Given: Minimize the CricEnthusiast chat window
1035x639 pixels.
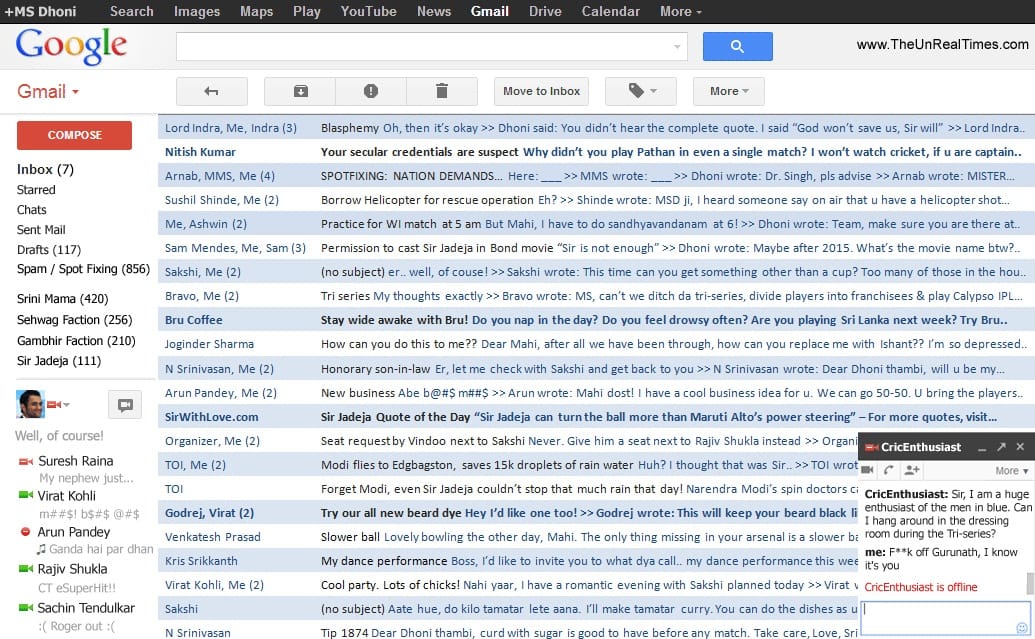Looking at the screenshot, I should [982, 448].
